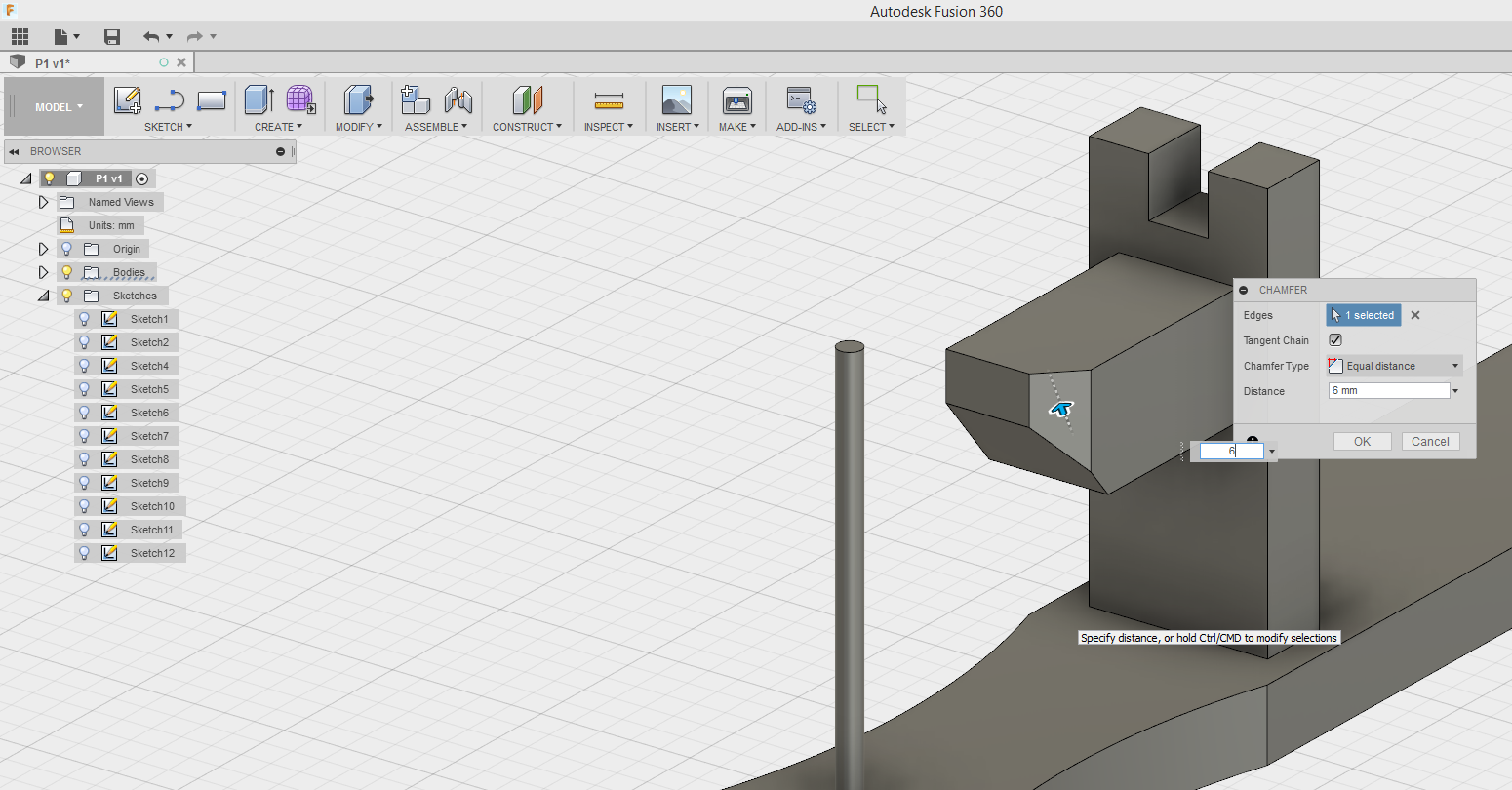Expand the Named Views folder
Viewport: 1512px width, 790px height.
[x=43, y=203]
